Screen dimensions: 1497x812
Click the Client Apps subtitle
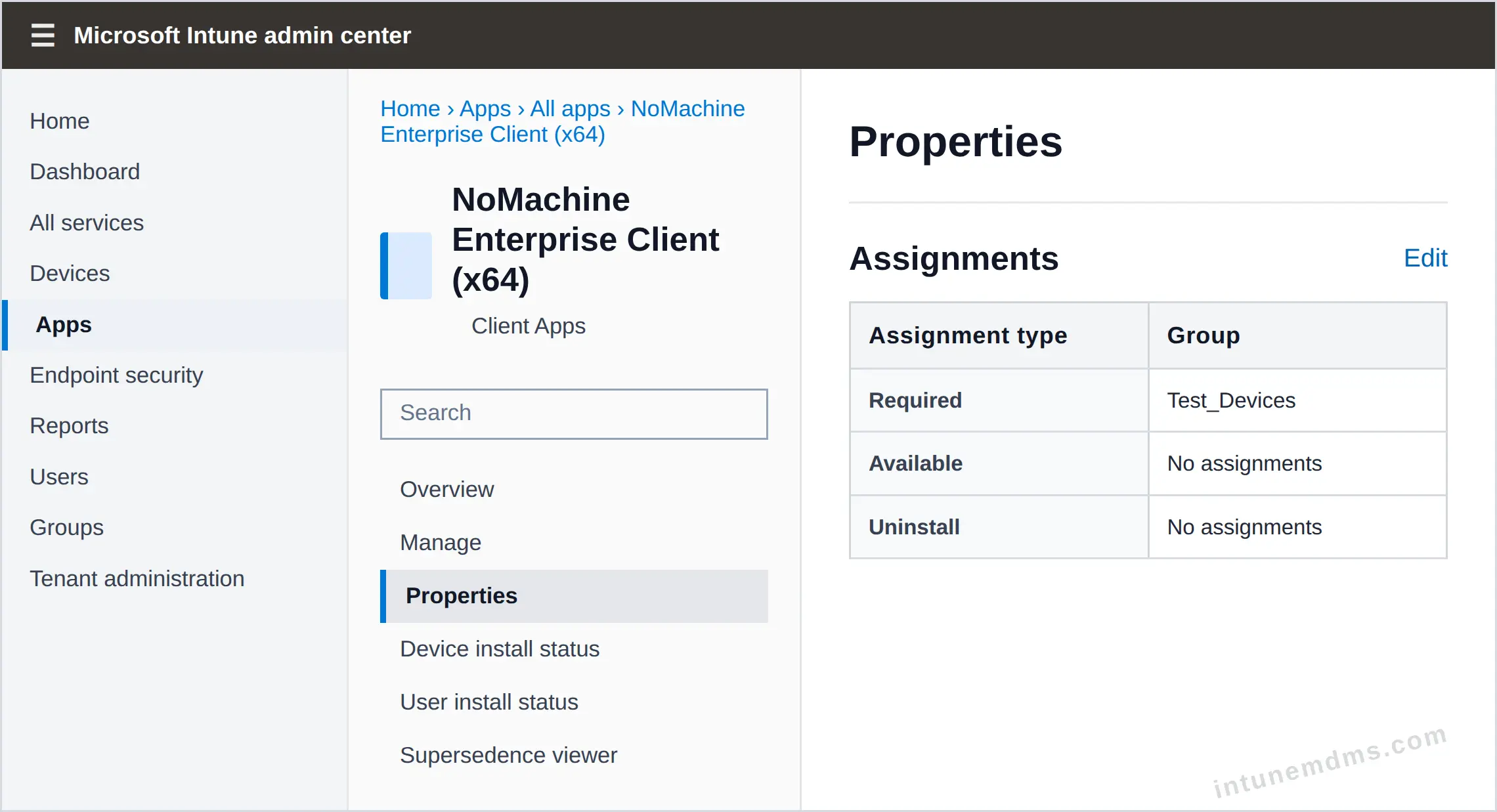(x=528, y=326)
